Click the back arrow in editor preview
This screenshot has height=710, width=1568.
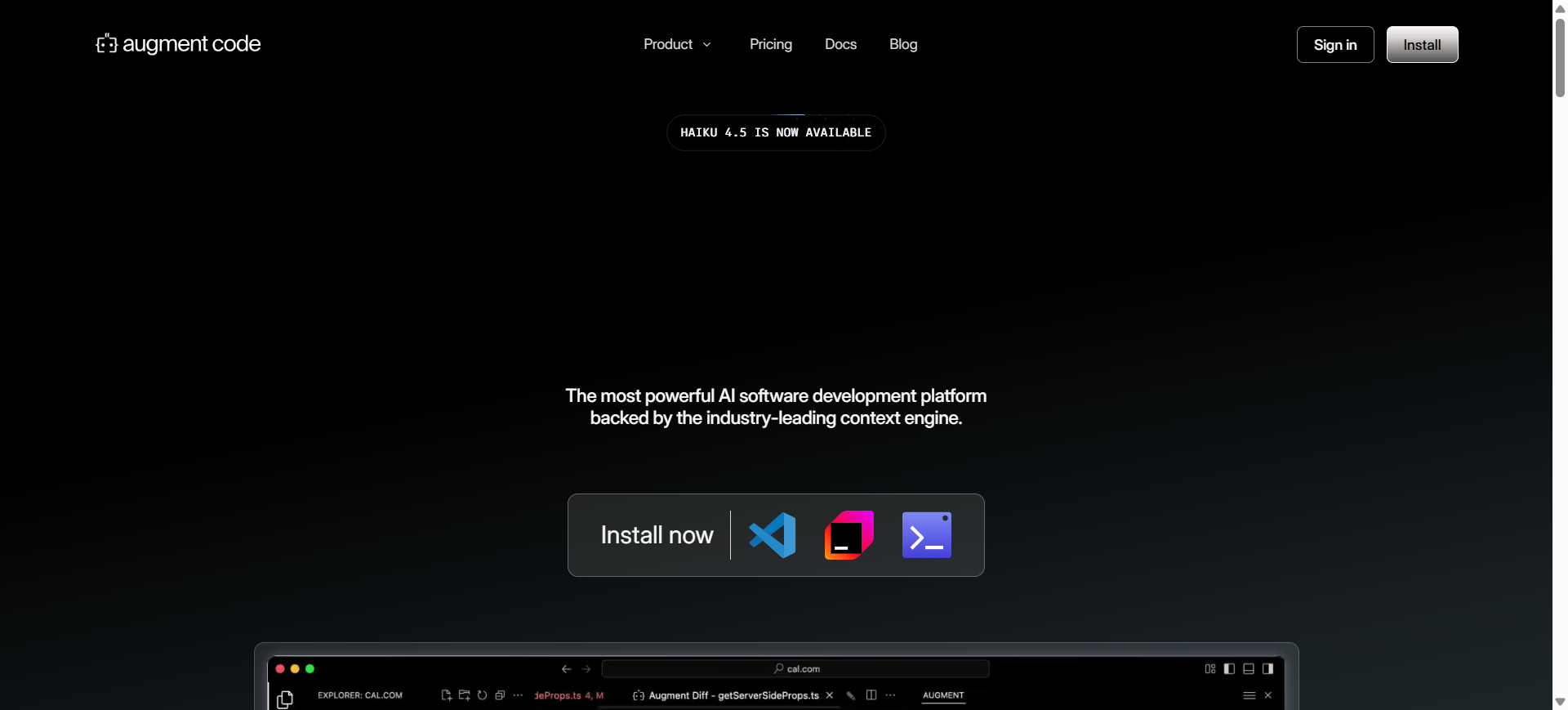click(567, 669)
